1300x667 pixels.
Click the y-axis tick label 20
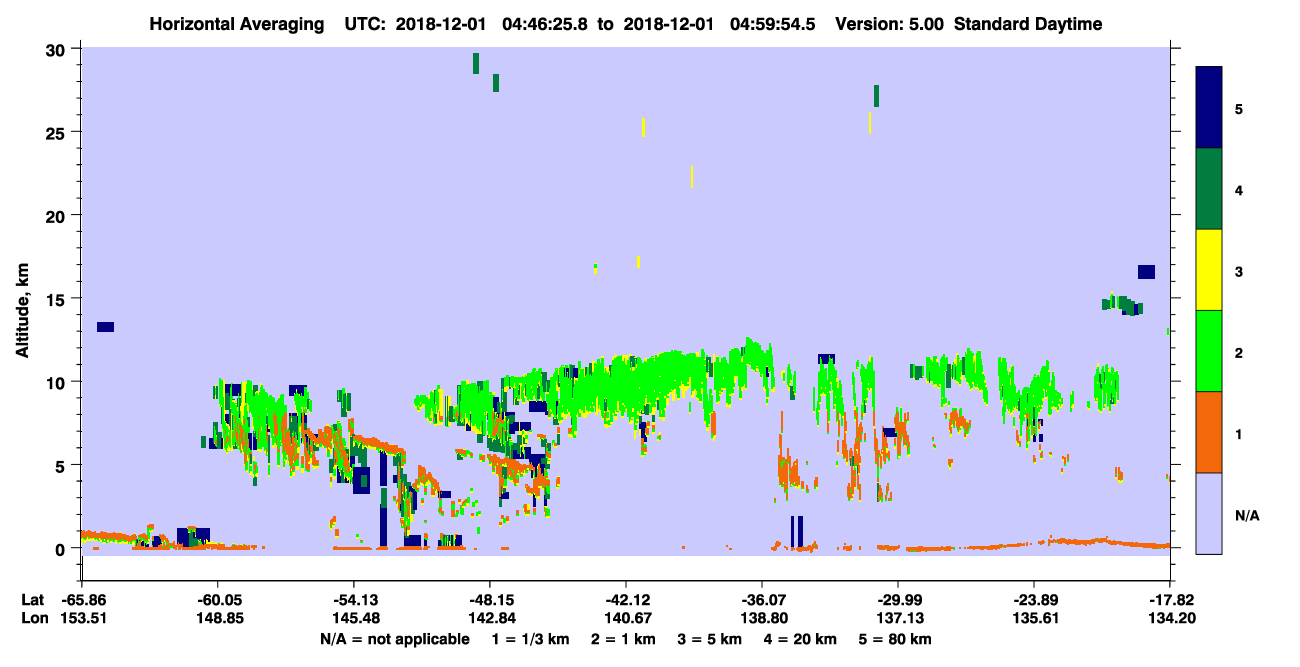58,215
